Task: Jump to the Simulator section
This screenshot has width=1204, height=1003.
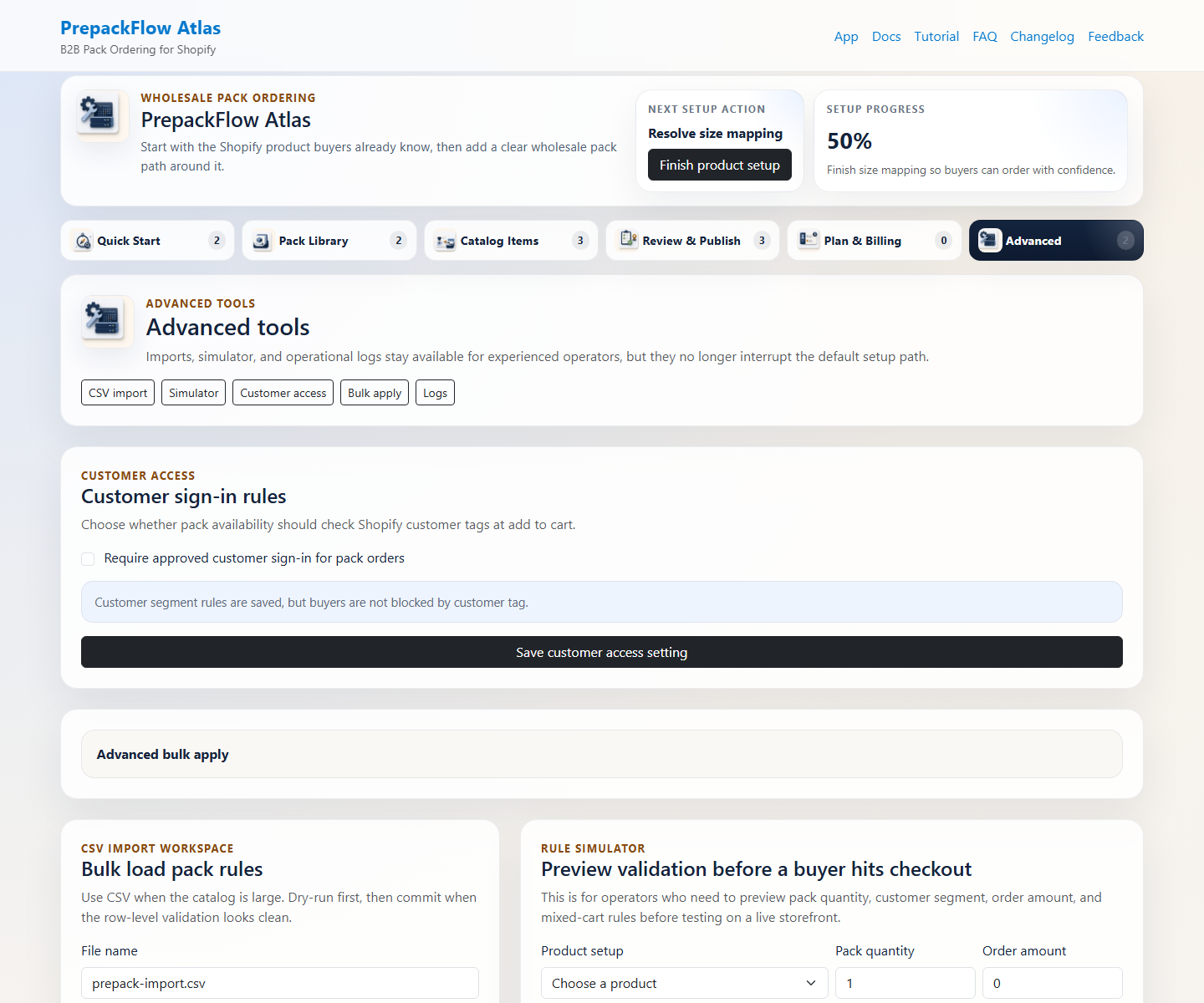Action: click(x=194, y=393)
